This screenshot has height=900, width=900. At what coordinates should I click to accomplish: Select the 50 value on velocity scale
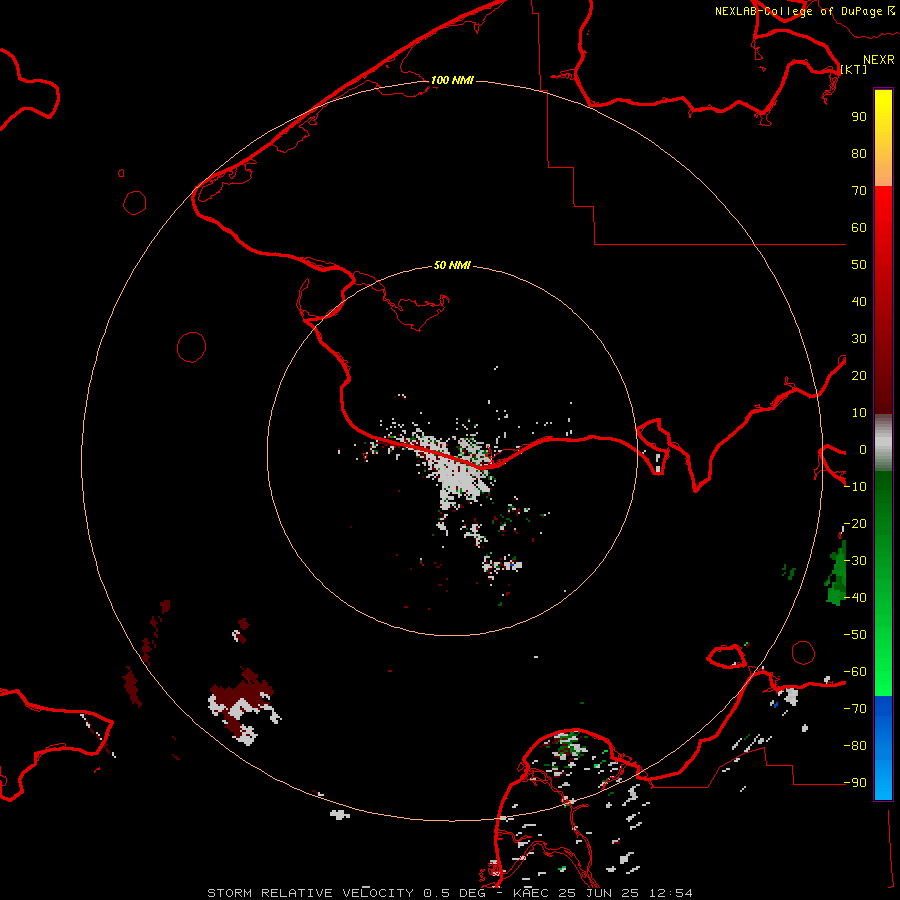pos(859,265)
